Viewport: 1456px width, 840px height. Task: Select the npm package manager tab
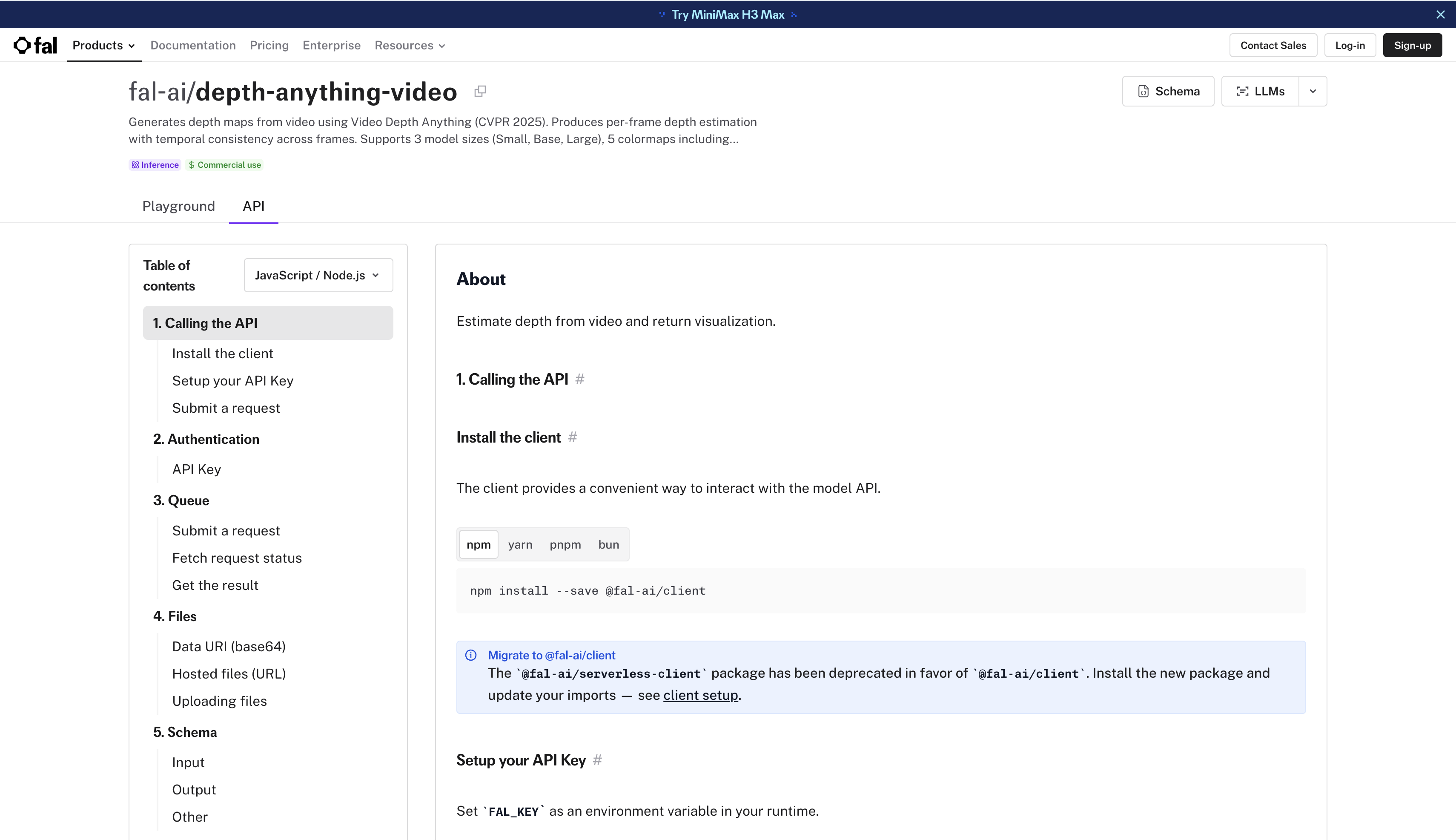479,545
